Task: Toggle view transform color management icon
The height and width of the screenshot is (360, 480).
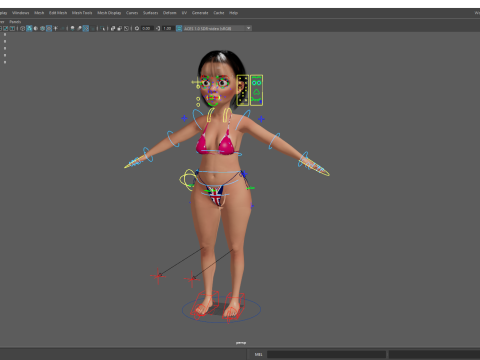Action: (x=179, y=28)
